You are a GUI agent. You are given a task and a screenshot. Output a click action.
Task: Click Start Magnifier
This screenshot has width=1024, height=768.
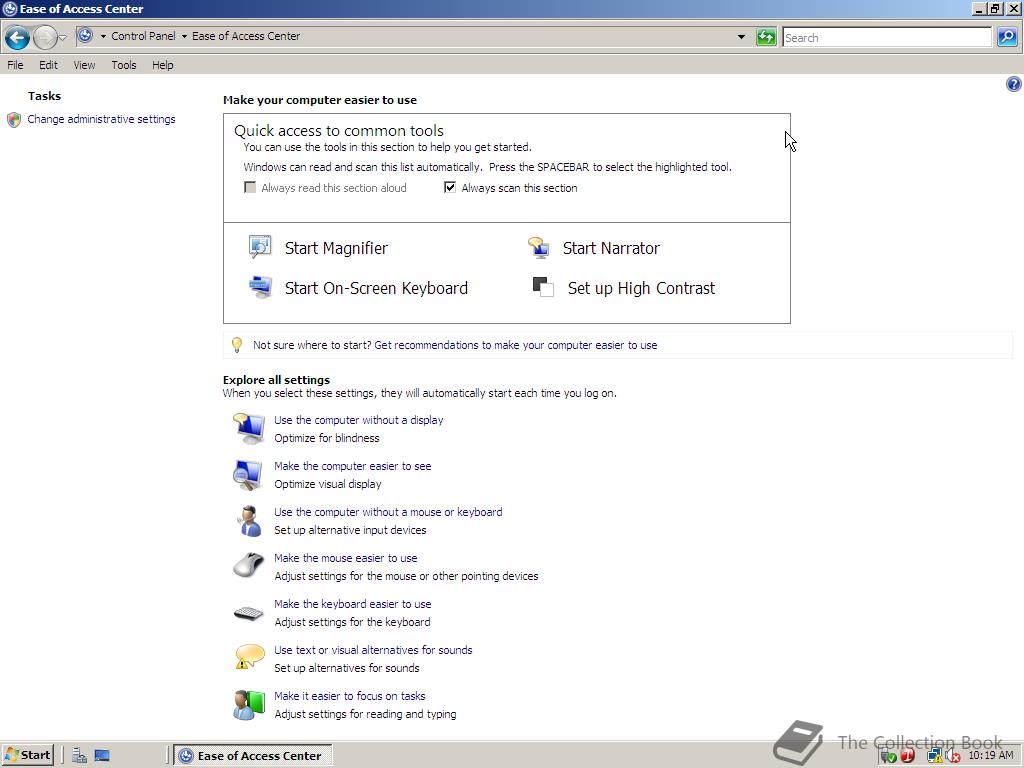tap(336, 248)
